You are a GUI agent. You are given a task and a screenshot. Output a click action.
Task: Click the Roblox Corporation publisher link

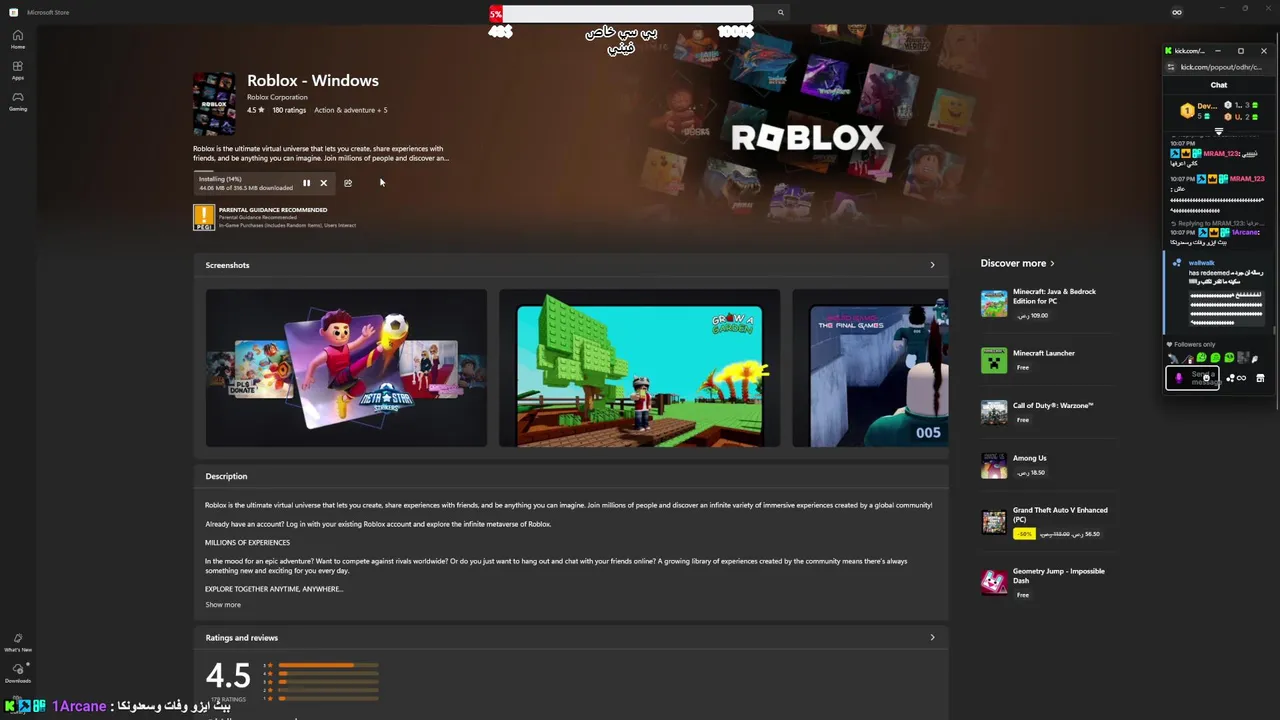point(277,97)
